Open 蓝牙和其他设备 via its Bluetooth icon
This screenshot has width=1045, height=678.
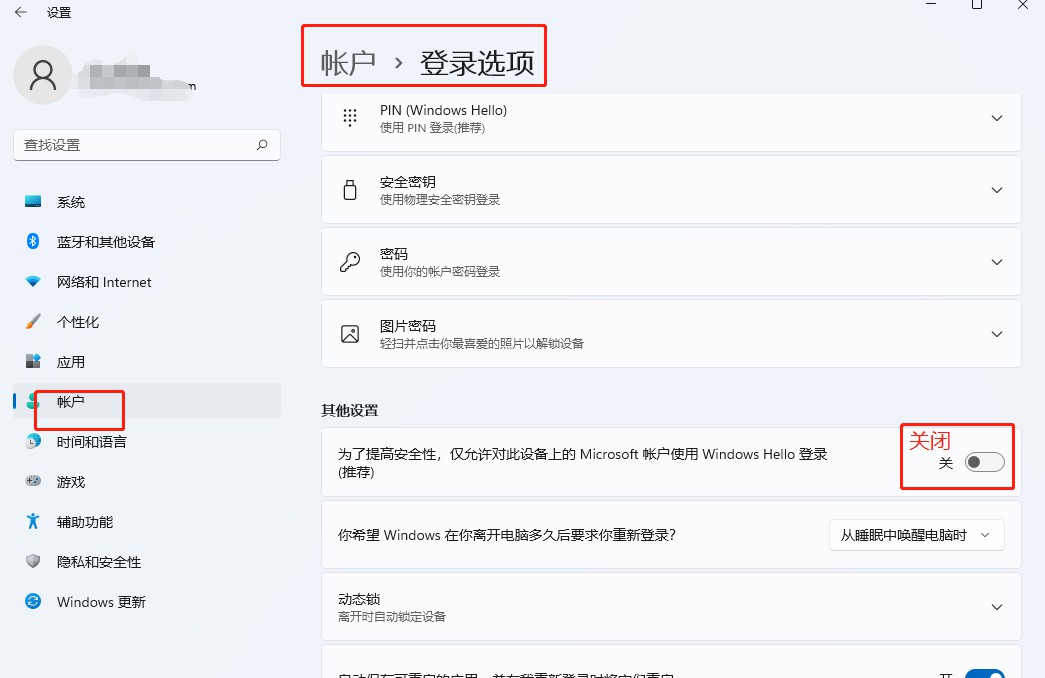coord(33,241)
